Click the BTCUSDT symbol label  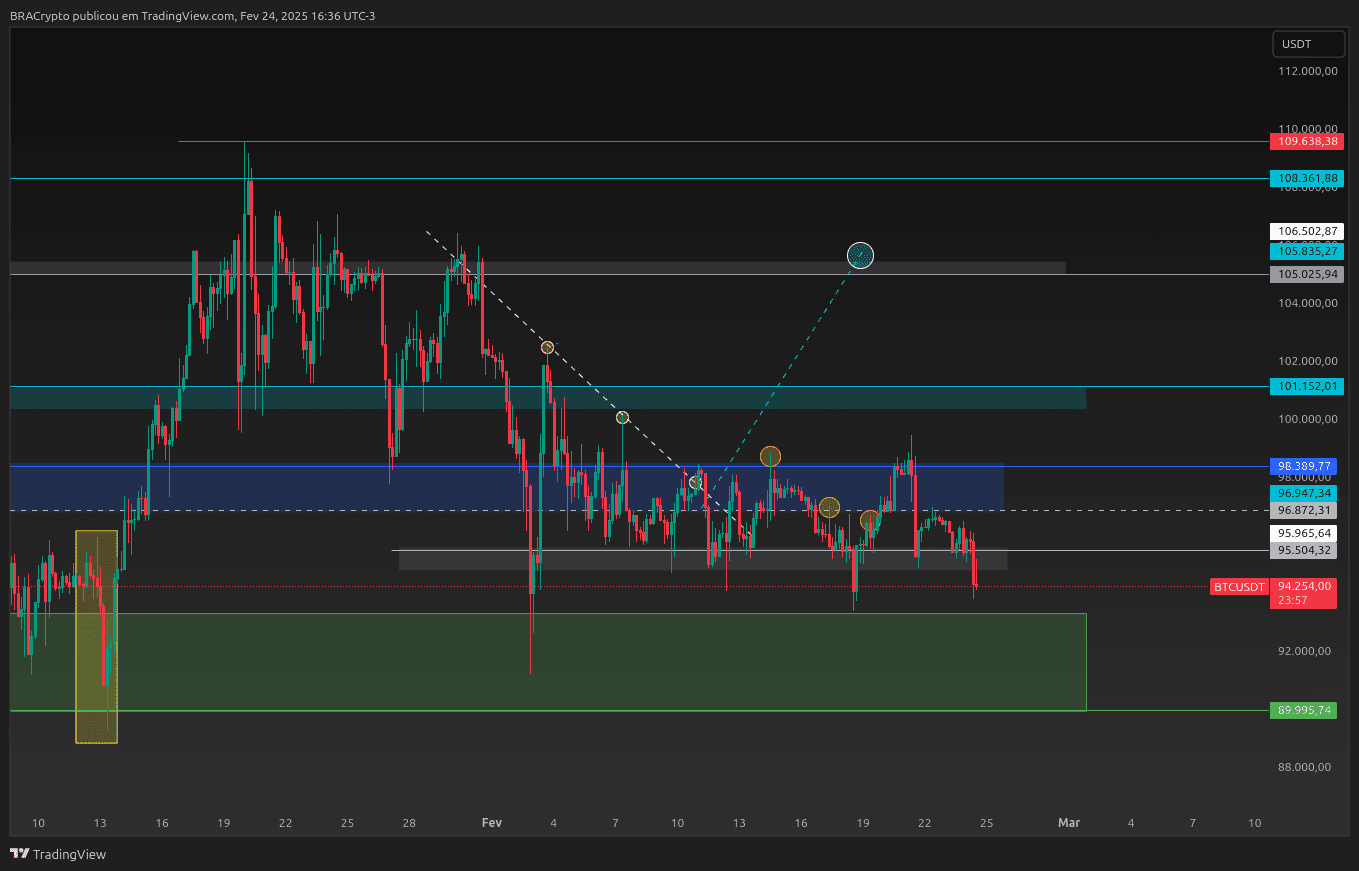click(x=1239, y=587)
